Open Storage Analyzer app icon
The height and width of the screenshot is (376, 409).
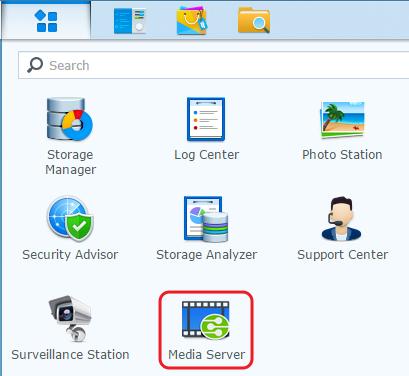click(206, 219)
